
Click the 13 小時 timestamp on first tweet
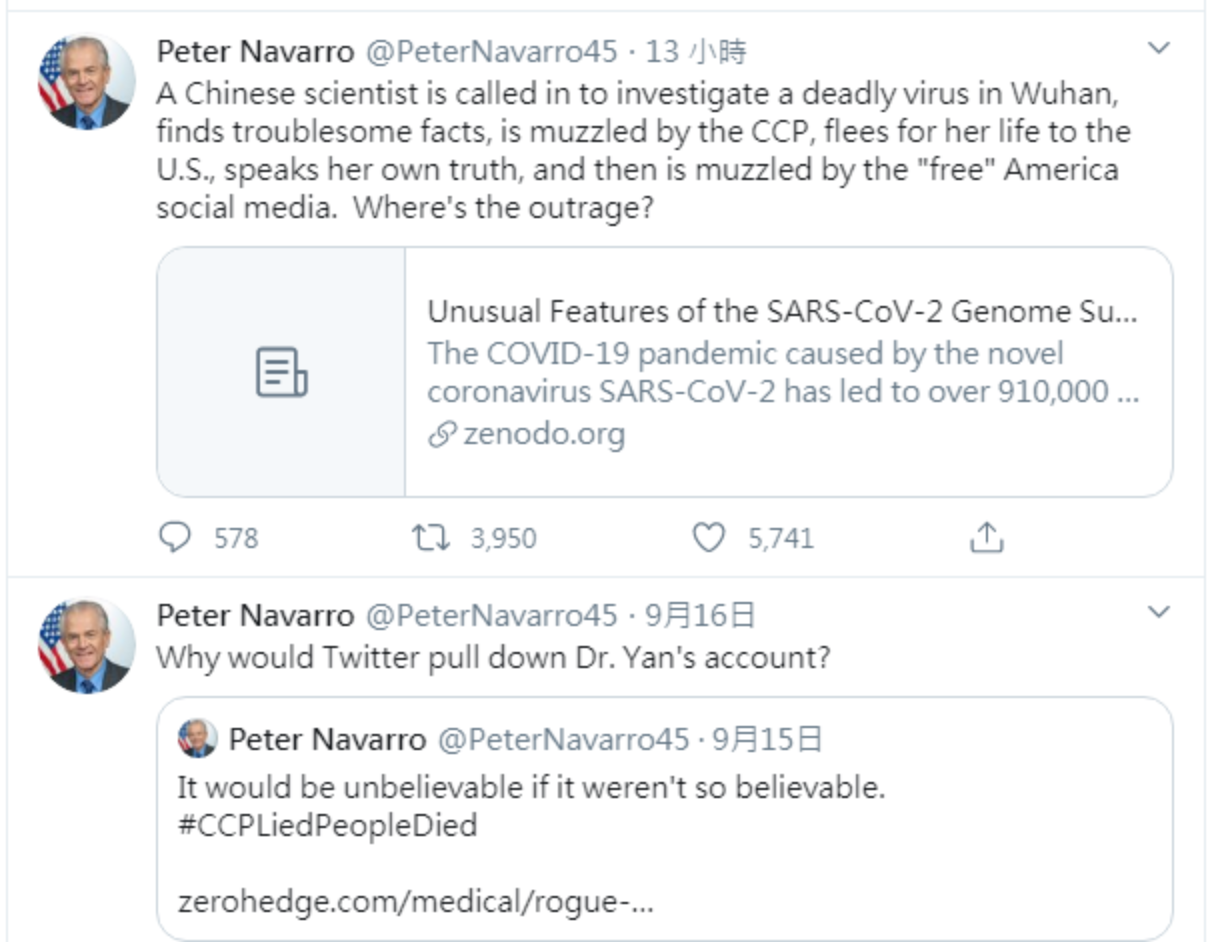pos(696,51)
